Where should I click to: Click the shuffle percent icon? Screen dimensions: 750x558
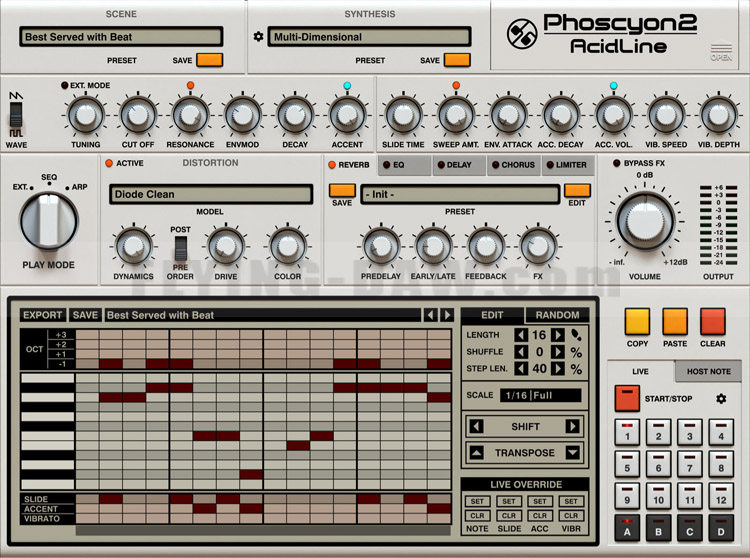coord(576,352)
